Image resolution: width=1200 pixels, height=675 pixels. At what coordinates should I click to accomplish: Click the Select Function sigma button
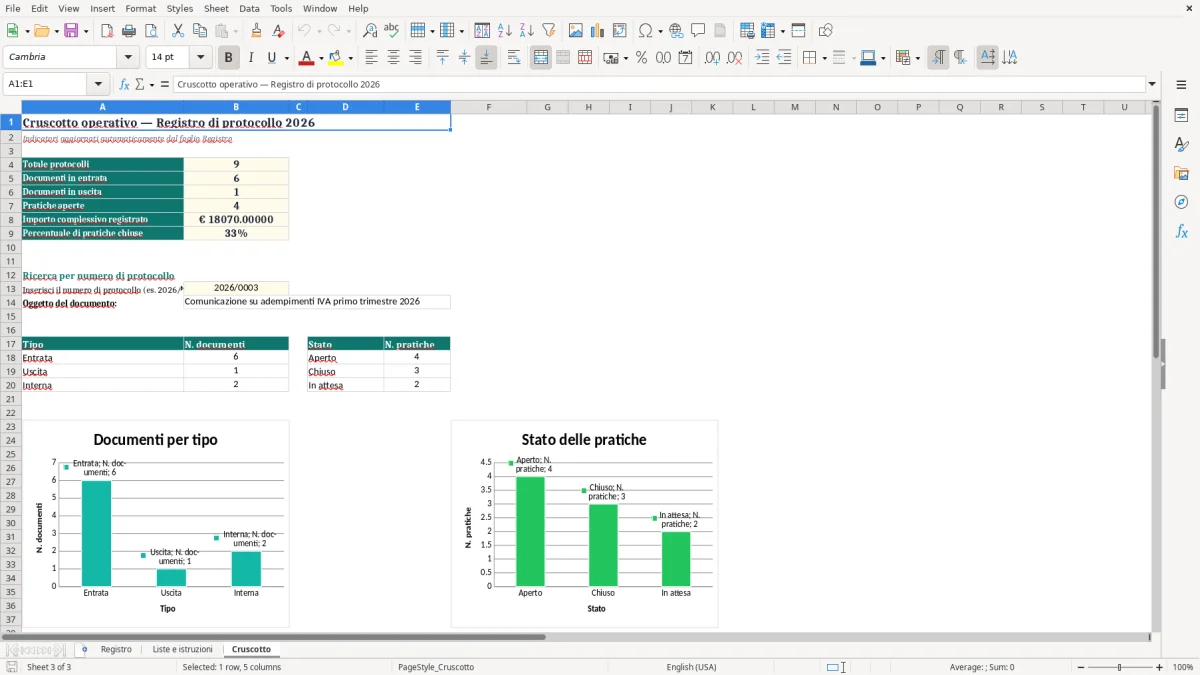click(x=139, y=85)
